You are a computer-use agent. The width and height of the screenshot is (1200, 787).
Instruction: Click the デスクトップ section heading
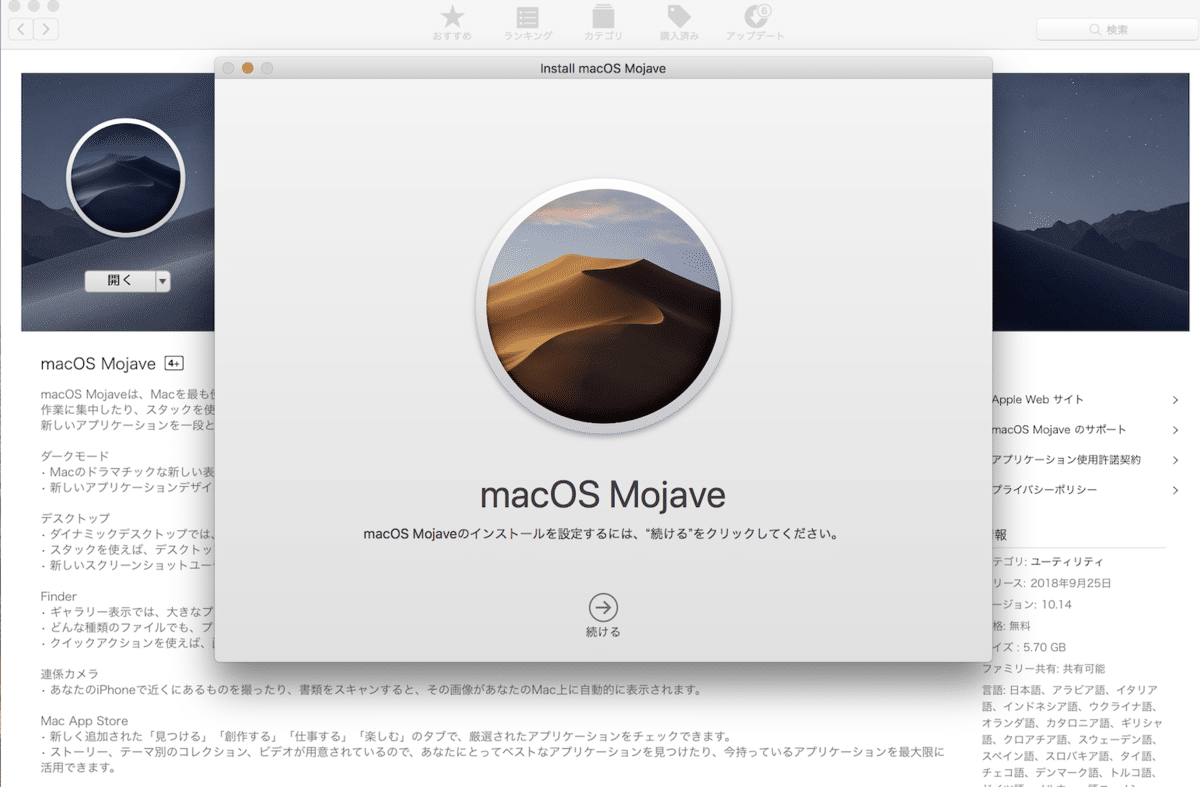pyautogui.click(x=75, y=518)
